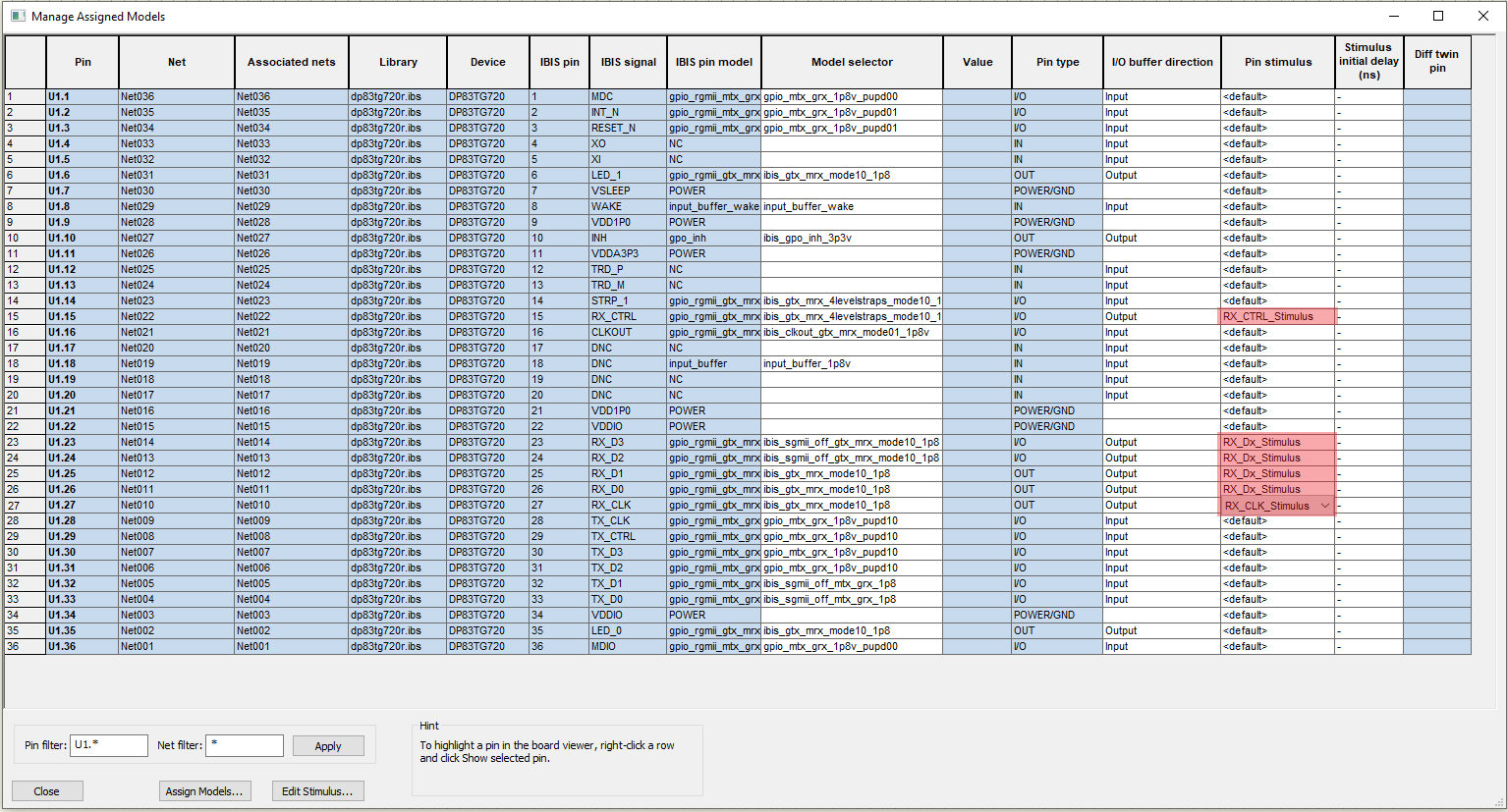The width and height of the screenshot is (1508, 812).
Task: Select pin cell U1.1
Action: click(83, 96)
